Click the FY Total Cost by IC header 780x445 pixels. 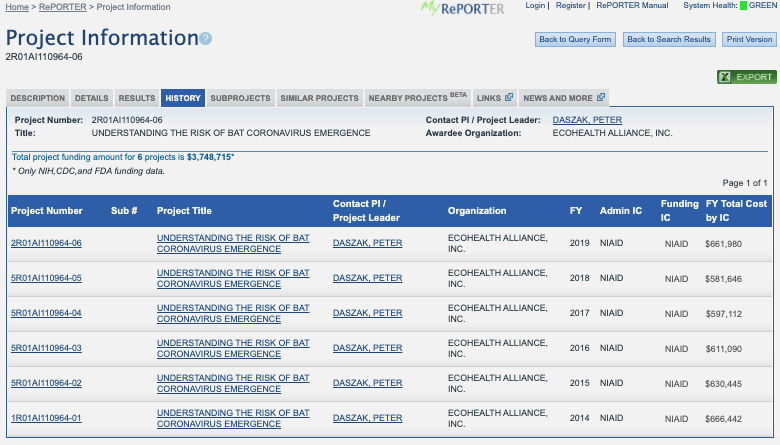click(736, 211)
